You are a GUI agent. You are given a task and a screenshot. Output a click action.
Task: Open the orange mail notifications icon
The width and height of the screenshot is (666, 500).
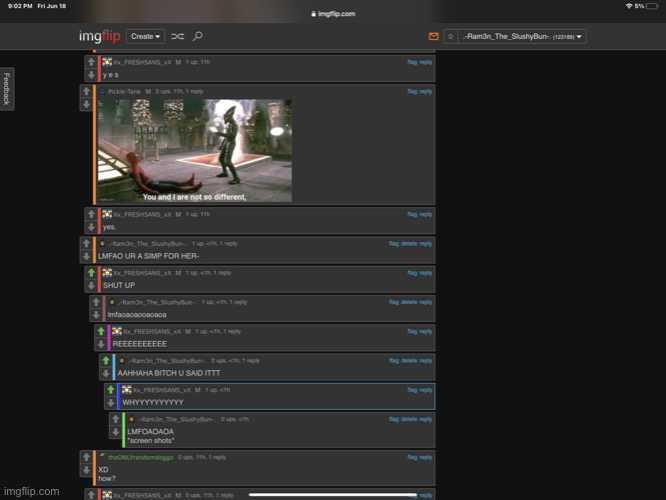pyautogui.click(x=433, y=37)
